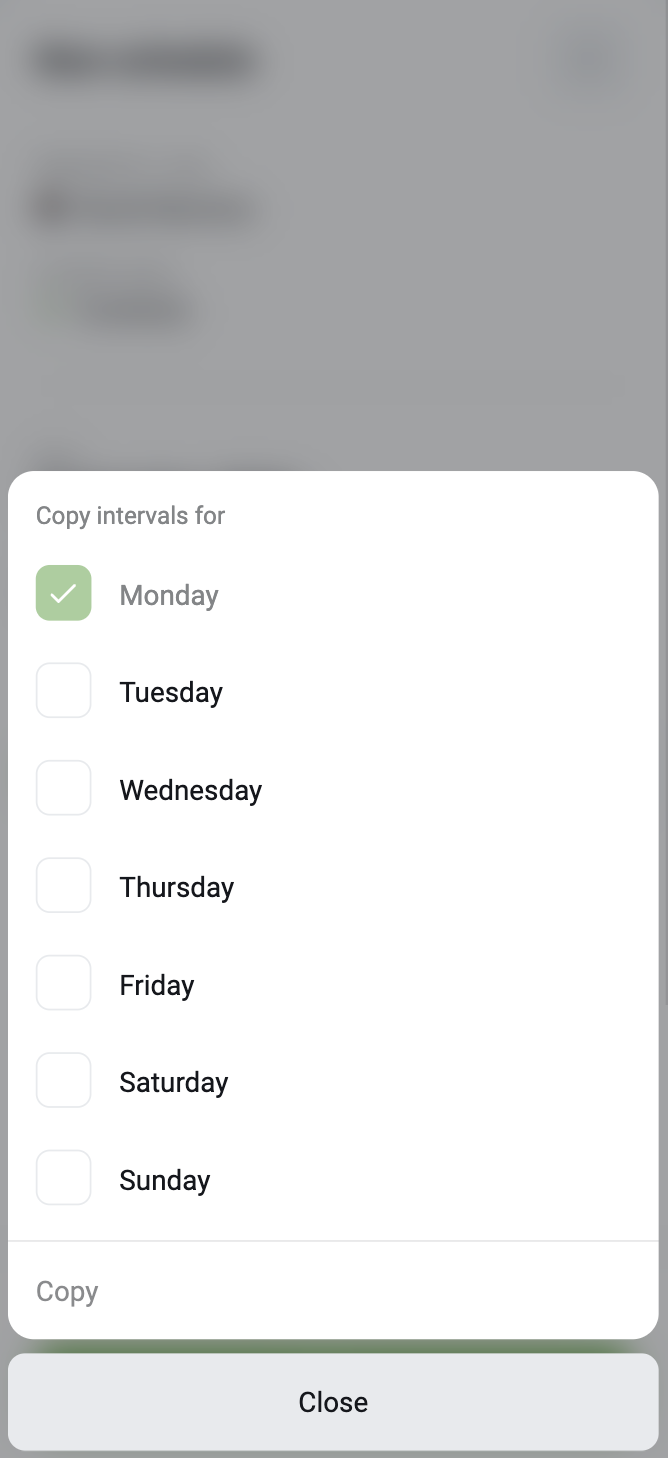Click the "Copy intervals for" heading
The height and width of the screenshot is (1458, 668).
[x=131, y=516]
